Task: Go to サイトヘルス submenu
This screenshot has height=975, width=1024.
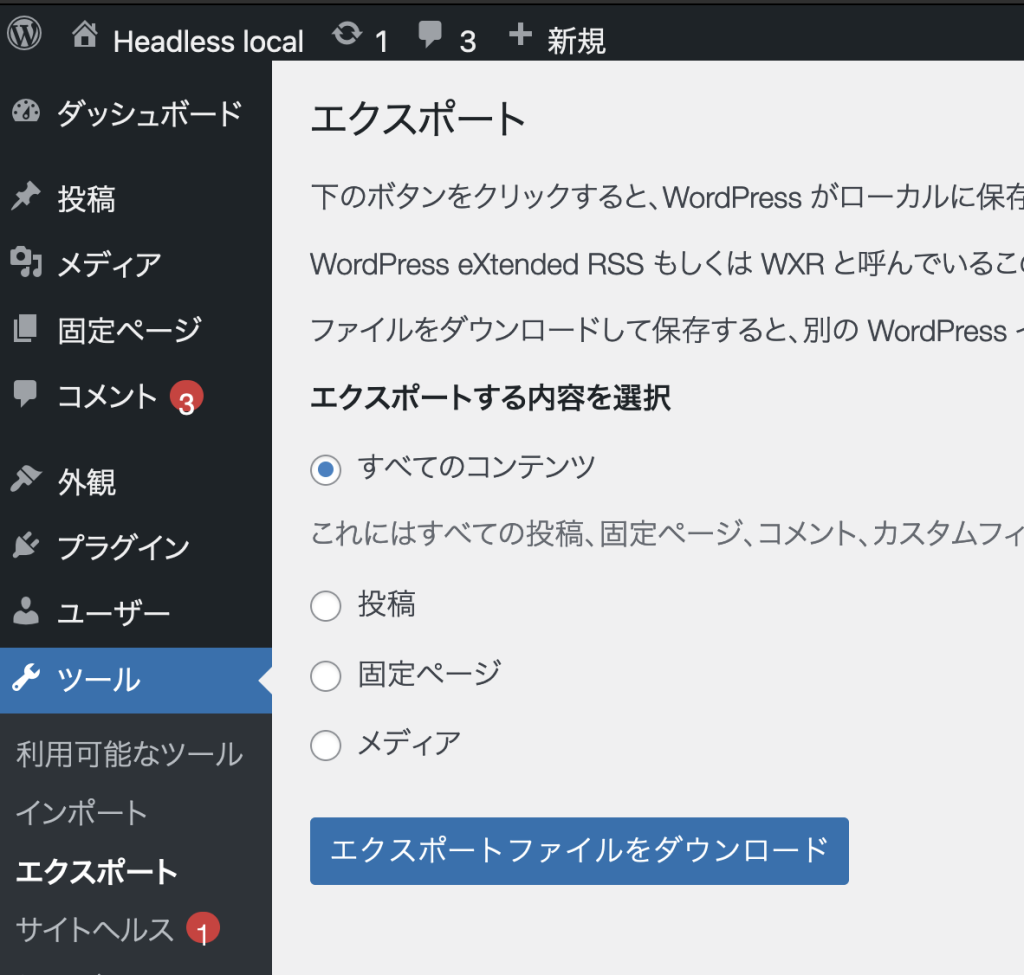Action: (95, 930)
